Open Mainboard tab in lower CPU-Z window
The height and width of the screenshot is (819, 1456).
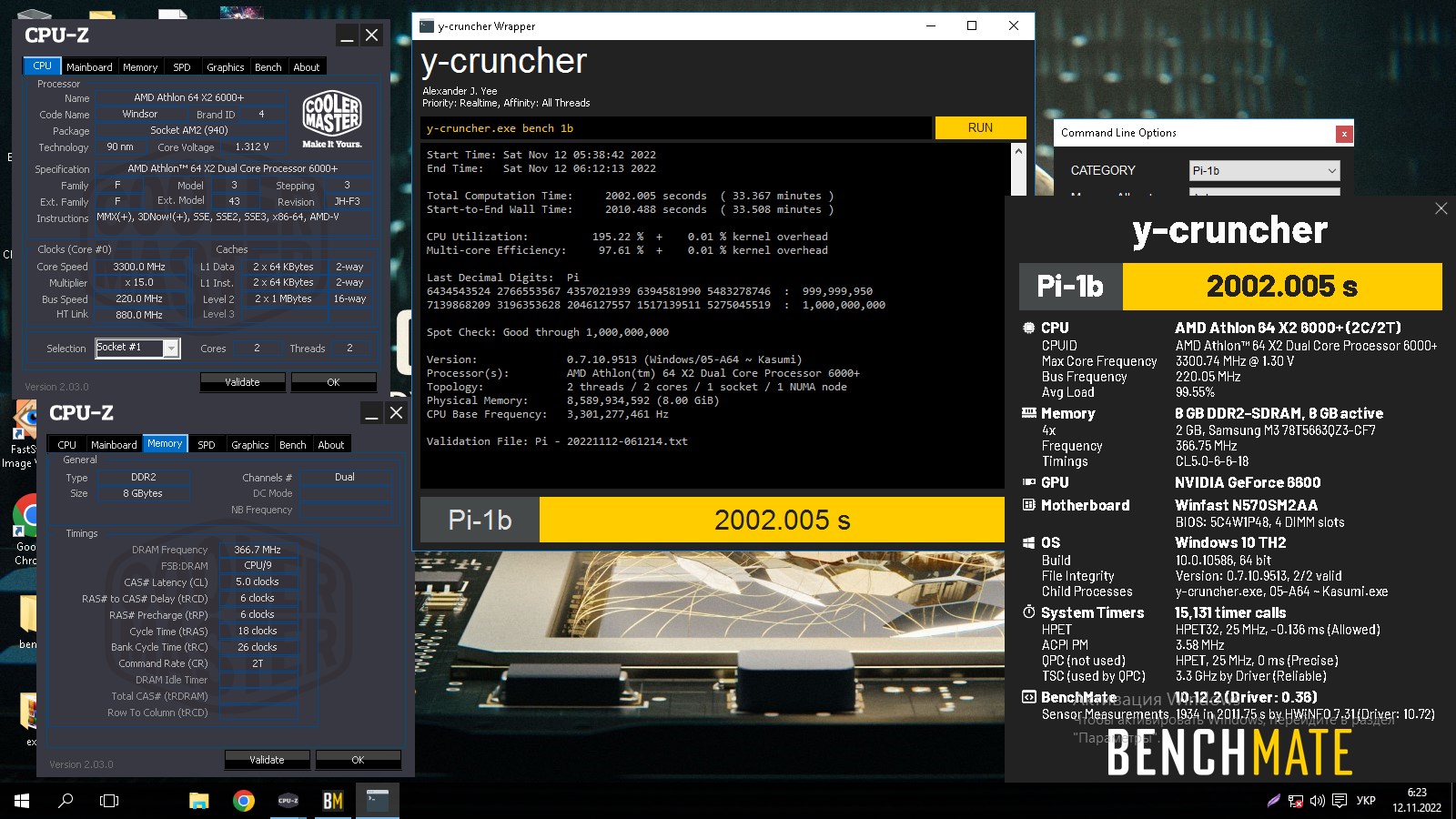pos(114,445)
